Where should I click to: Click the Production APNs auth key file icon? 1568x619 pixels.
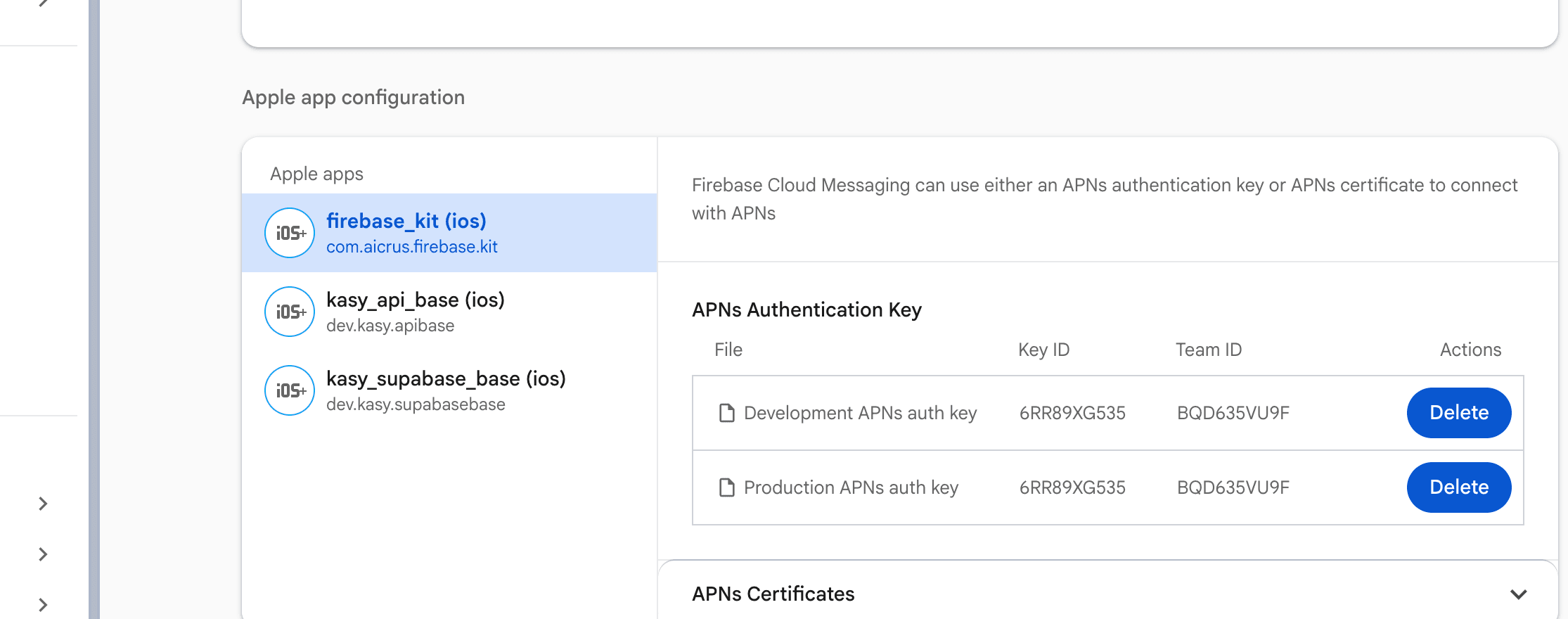pyautogui.click(x=727, y=487)
